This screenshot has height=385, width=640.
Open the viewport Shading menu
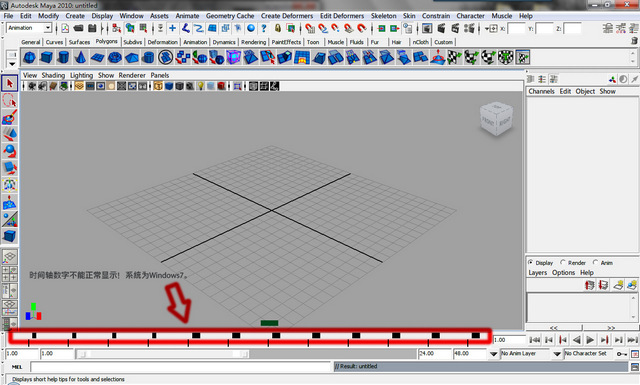[53, 75]
